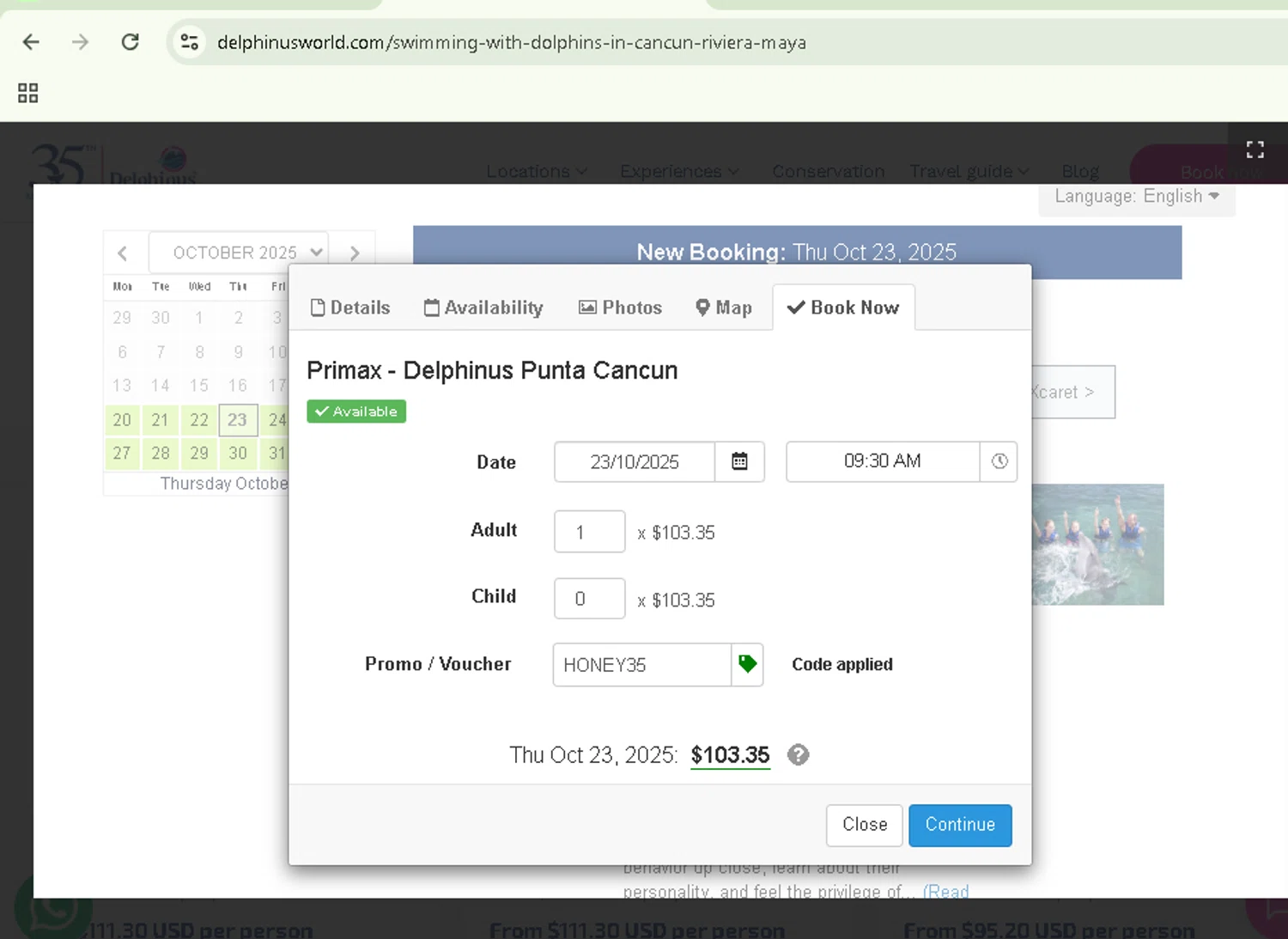Viewport: 1288px width, 939px height.
Task: Select October 30 on calendar
Action: (238, 454)
